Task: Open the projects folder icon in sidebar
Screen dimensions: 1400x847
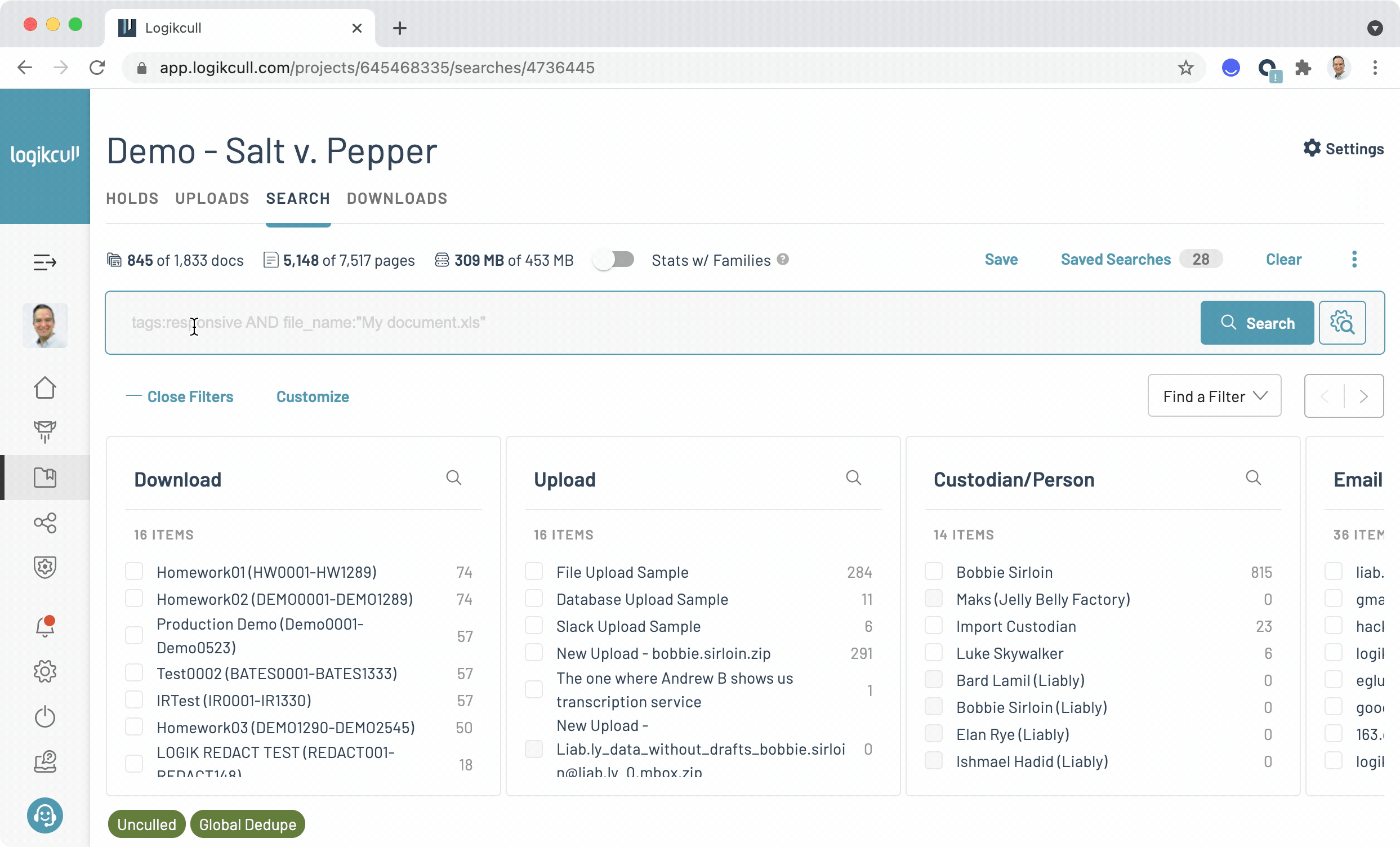Action: tap(44, 477)
